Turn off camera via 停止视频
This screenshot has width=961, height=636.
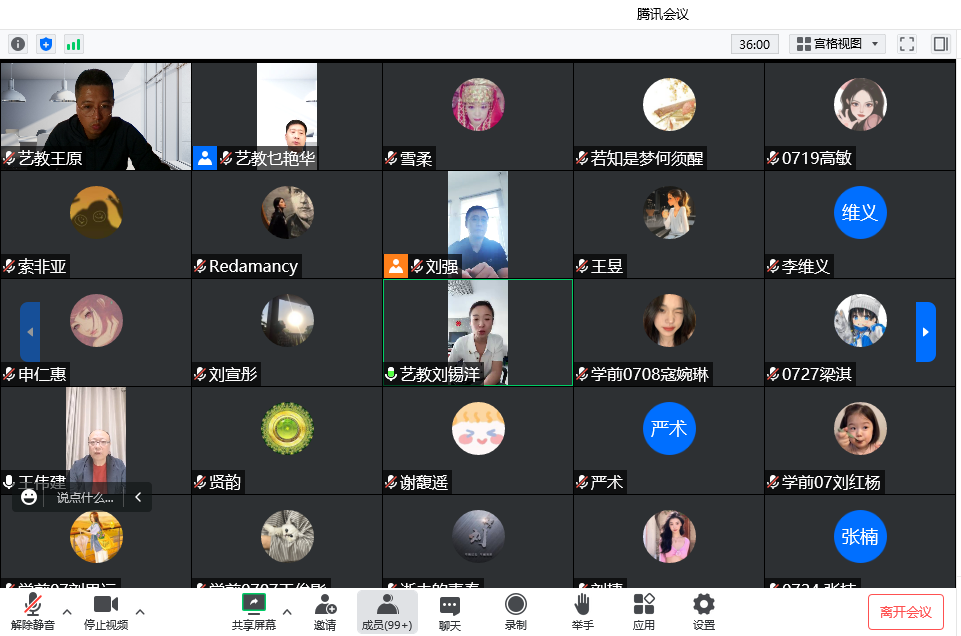[105, 611]
